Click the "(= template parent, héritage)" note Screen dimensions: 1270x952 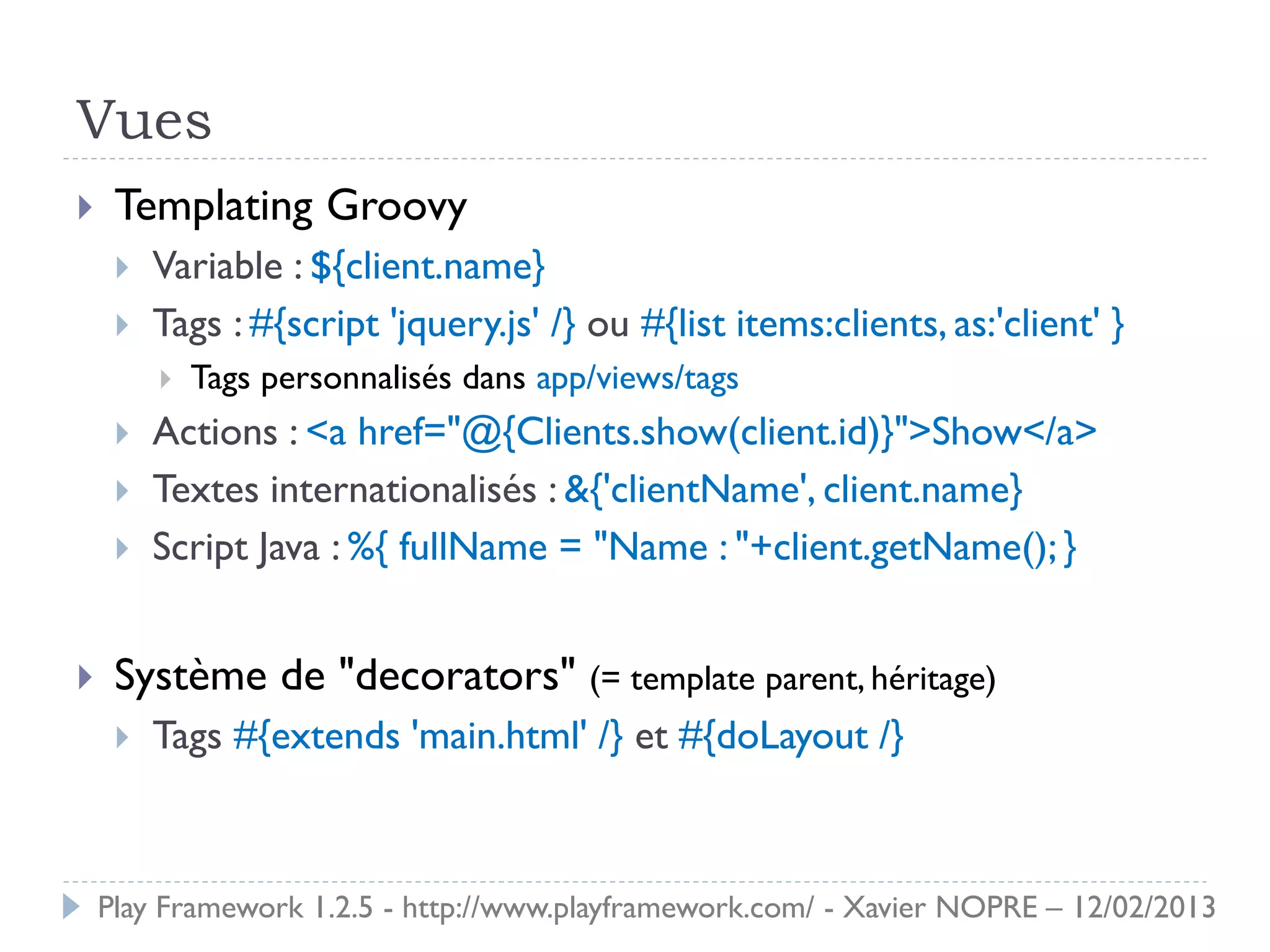point(793,679)
